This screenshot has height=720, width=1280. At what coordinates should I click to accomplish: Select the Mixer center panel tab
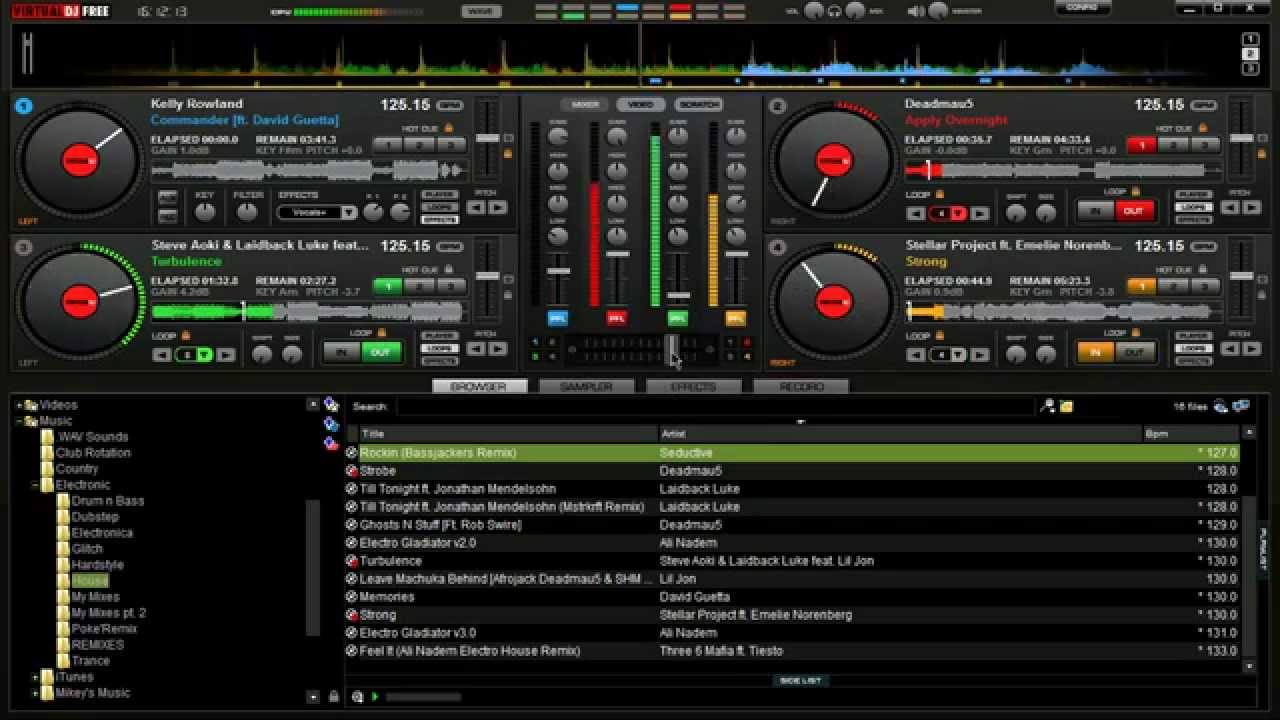[x=584, y=104]
